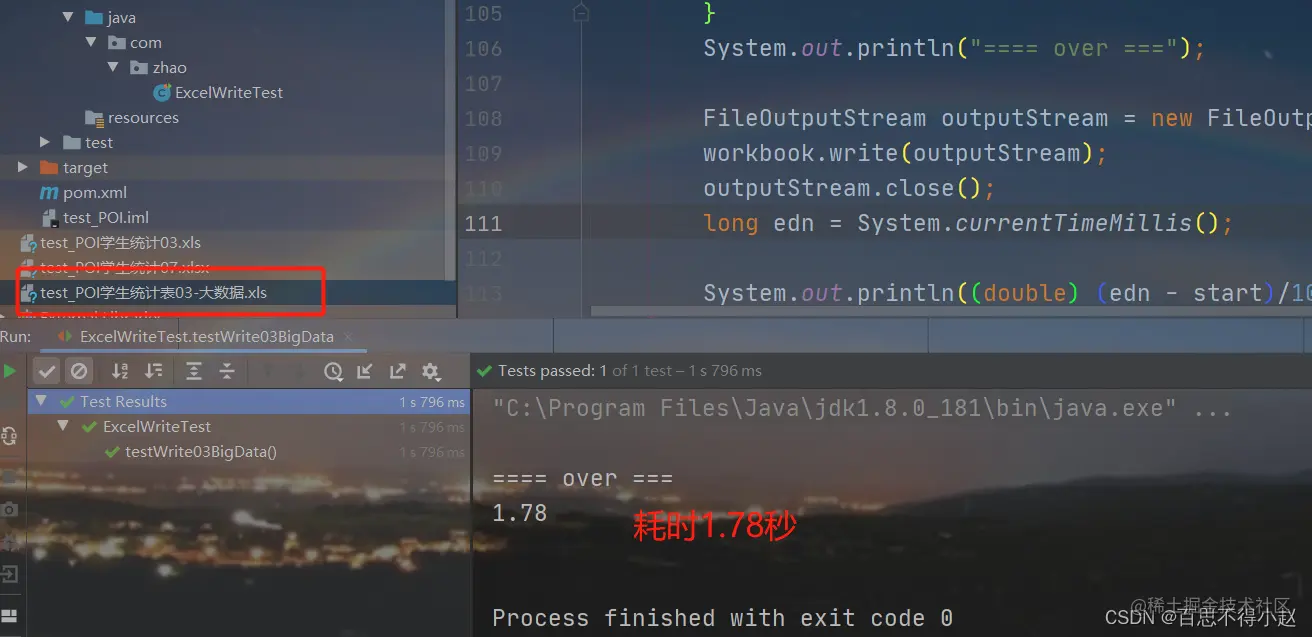The width and height of the screenshot is (1312, 637).
Task: Click the fold marker beside line 105
Action: coord(580,14)
